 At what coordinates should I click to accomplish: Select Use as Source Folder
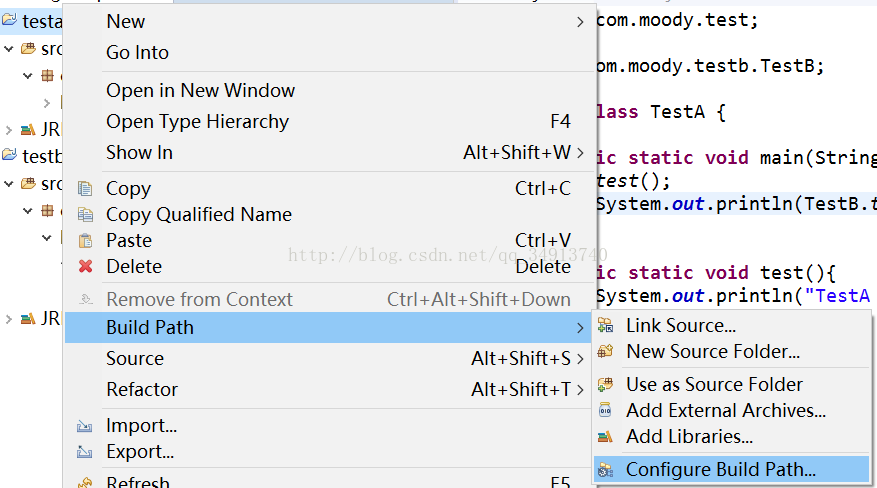click(x=732, y=385)
